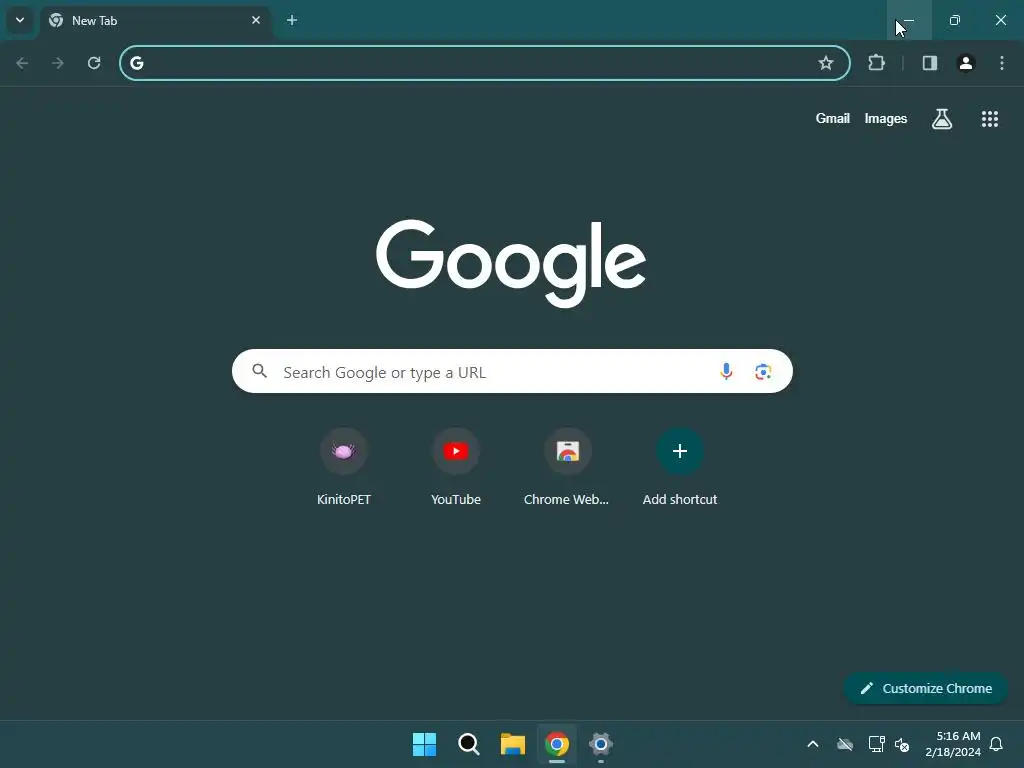Open a new tab with plus button
Viewport: 1024px width, 768px height.
pos(292,20)
